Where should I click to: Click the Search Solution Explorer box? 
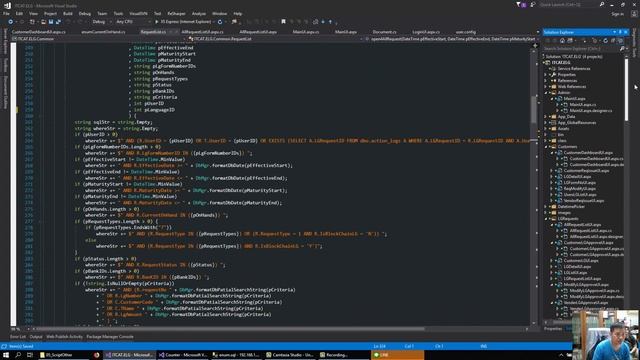(581, 49)
